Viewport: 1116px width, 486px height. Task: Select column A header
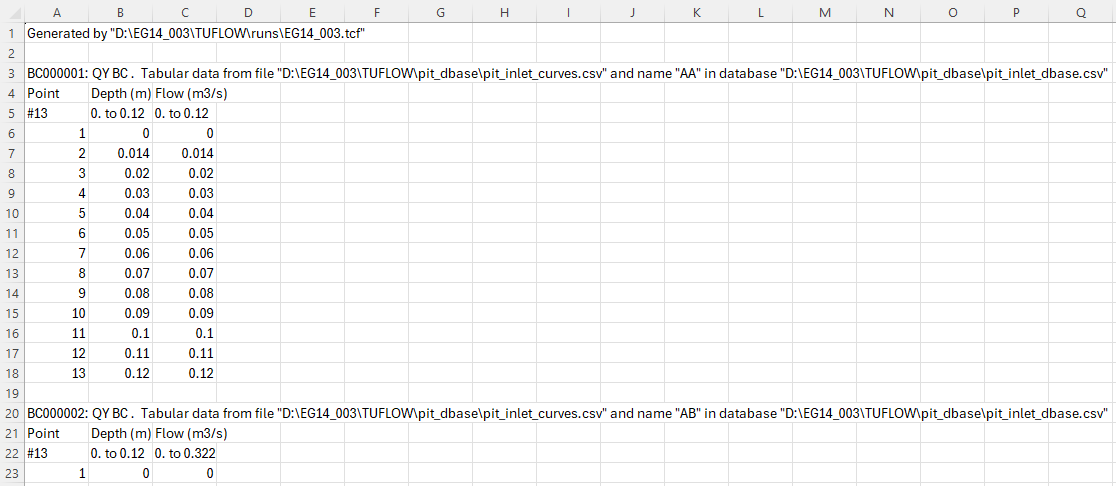[56, 11]
